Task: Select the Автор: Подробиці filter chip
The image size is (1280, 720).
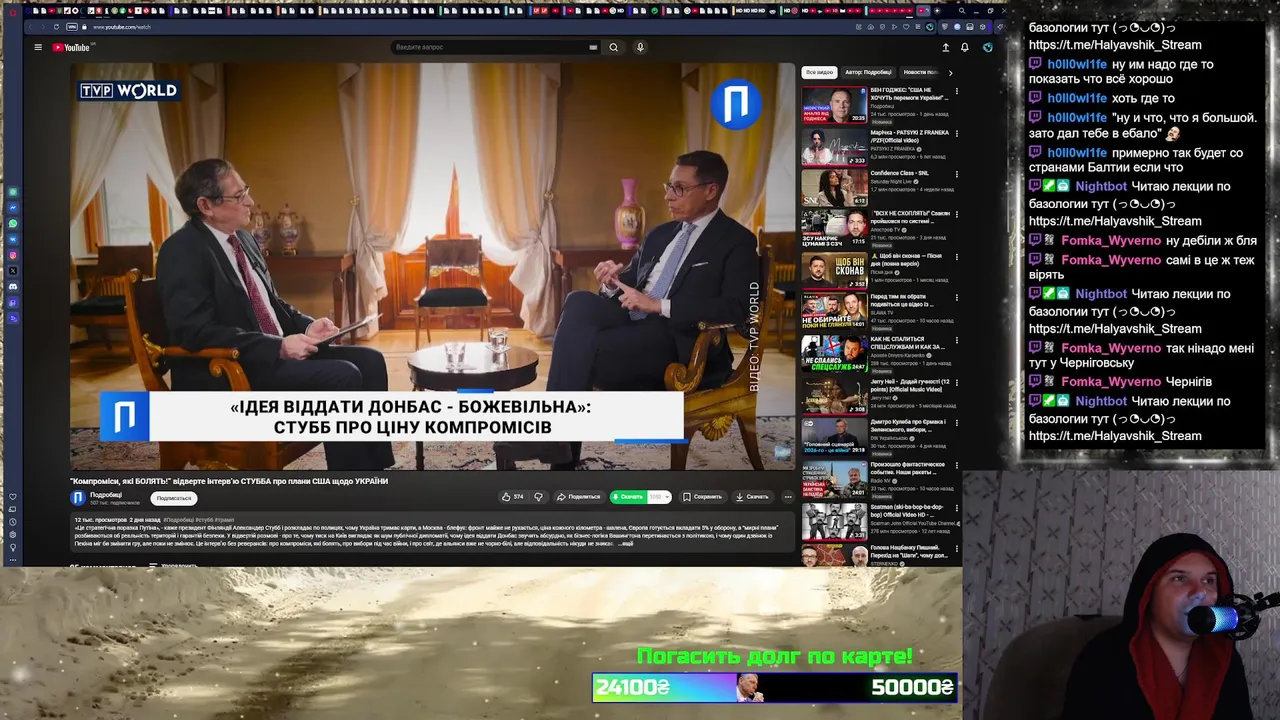Action: click(868, 72)
